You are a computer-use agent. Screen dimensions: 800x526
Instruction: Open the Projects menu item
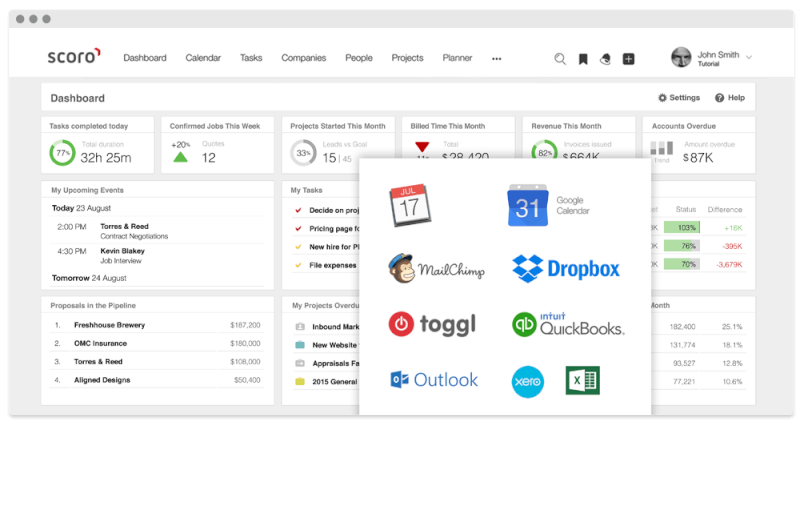pos(407,58)
